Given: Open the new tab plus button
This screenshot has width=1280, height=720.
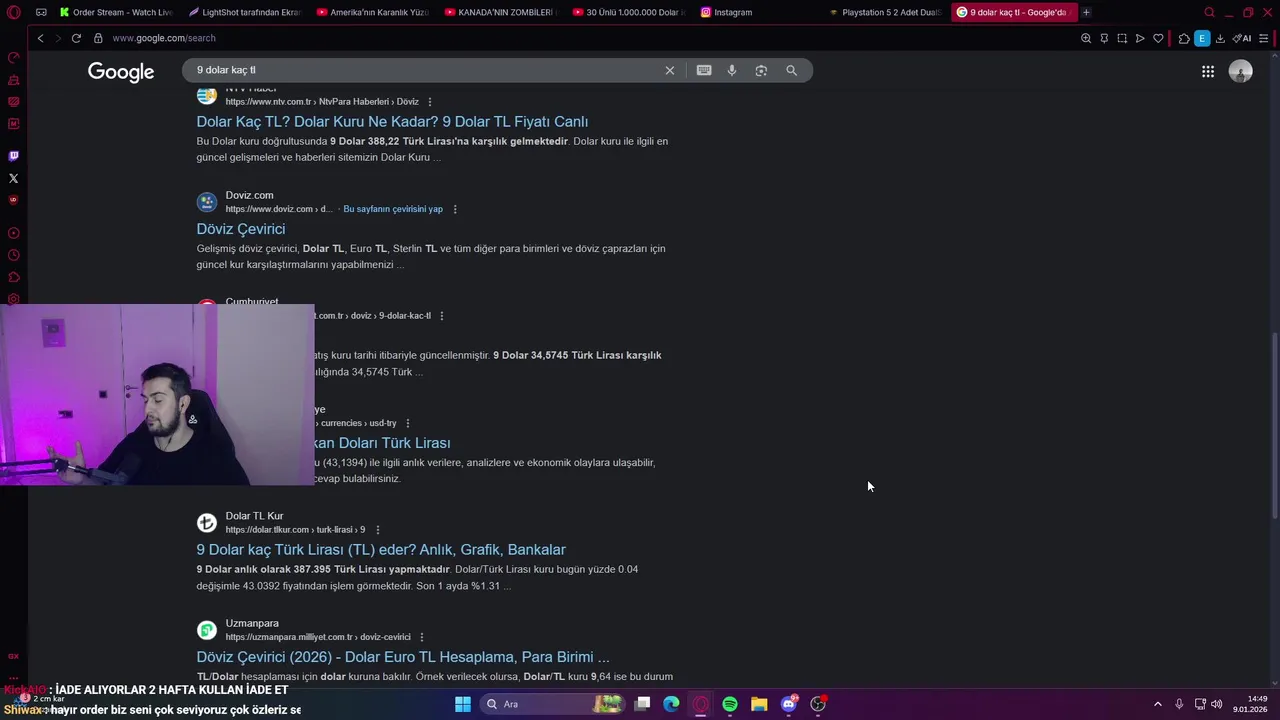Looking at the screenshot, I should pos(1086,12).
